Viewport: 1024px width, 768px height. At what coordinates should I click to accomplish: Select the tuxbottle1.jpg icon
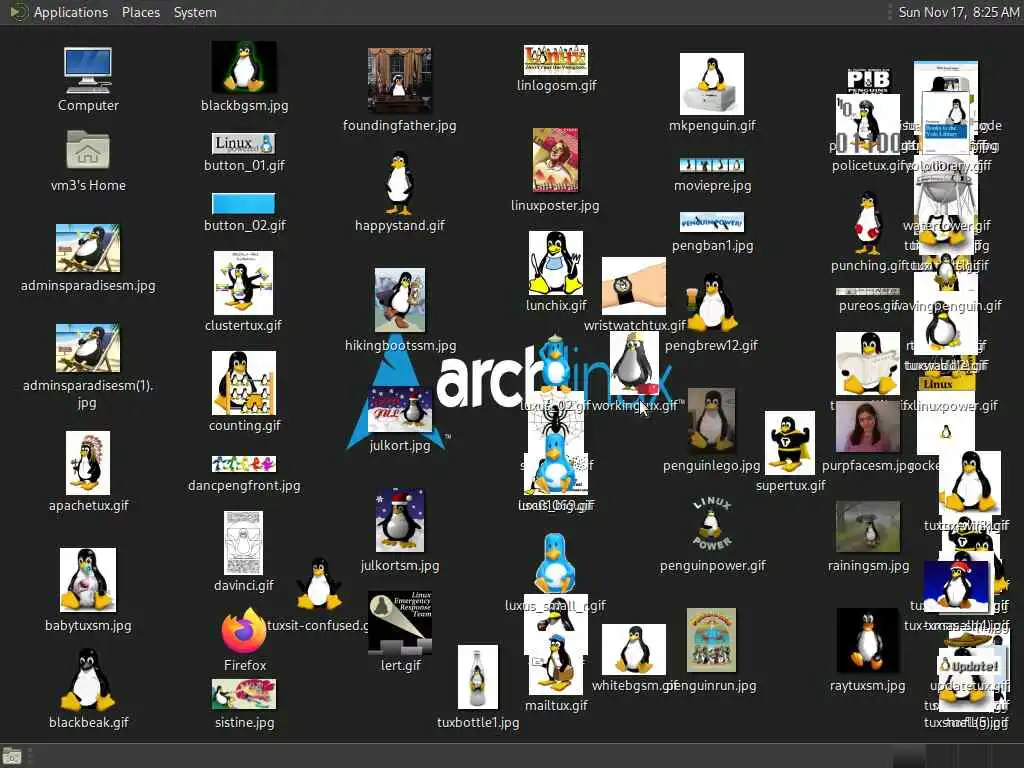(477, 677)
